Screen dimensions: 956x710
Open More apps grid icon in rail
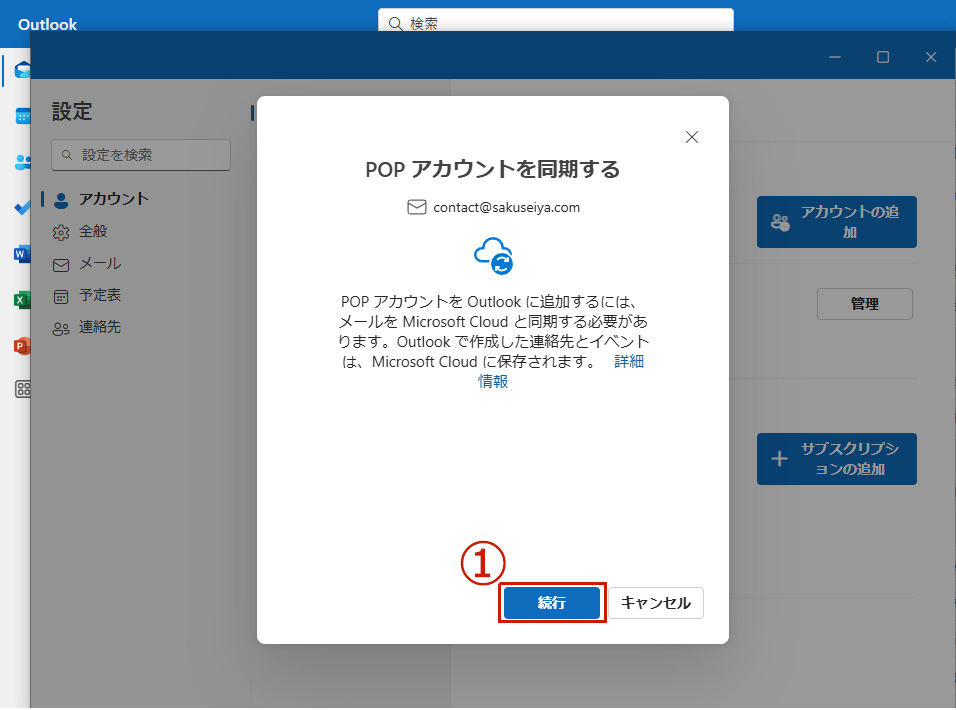[23, 389]
